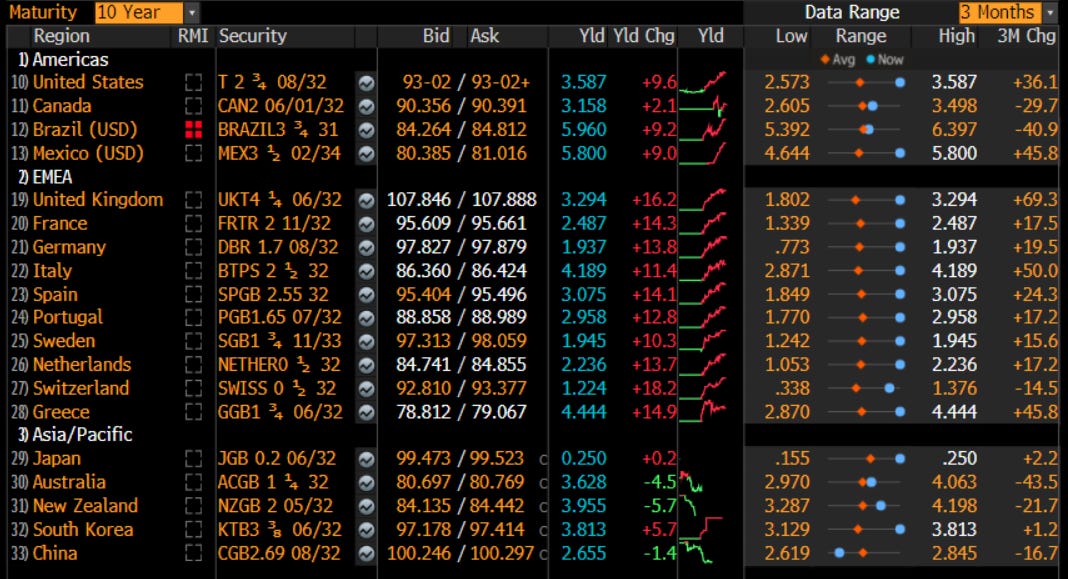
Task: Sort by the Yld Chg column header
Action: tap(644, 36)
